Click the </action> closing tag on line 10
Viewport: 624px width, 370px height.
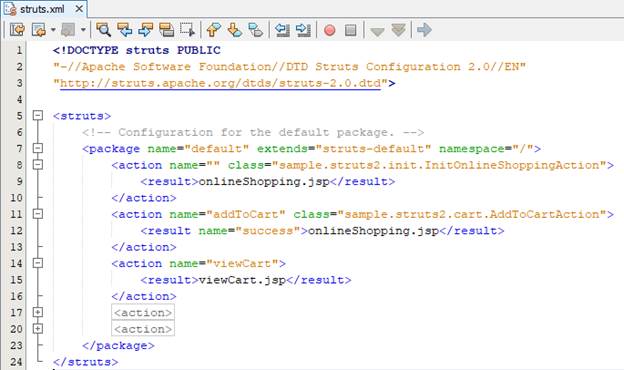point(144,198)
